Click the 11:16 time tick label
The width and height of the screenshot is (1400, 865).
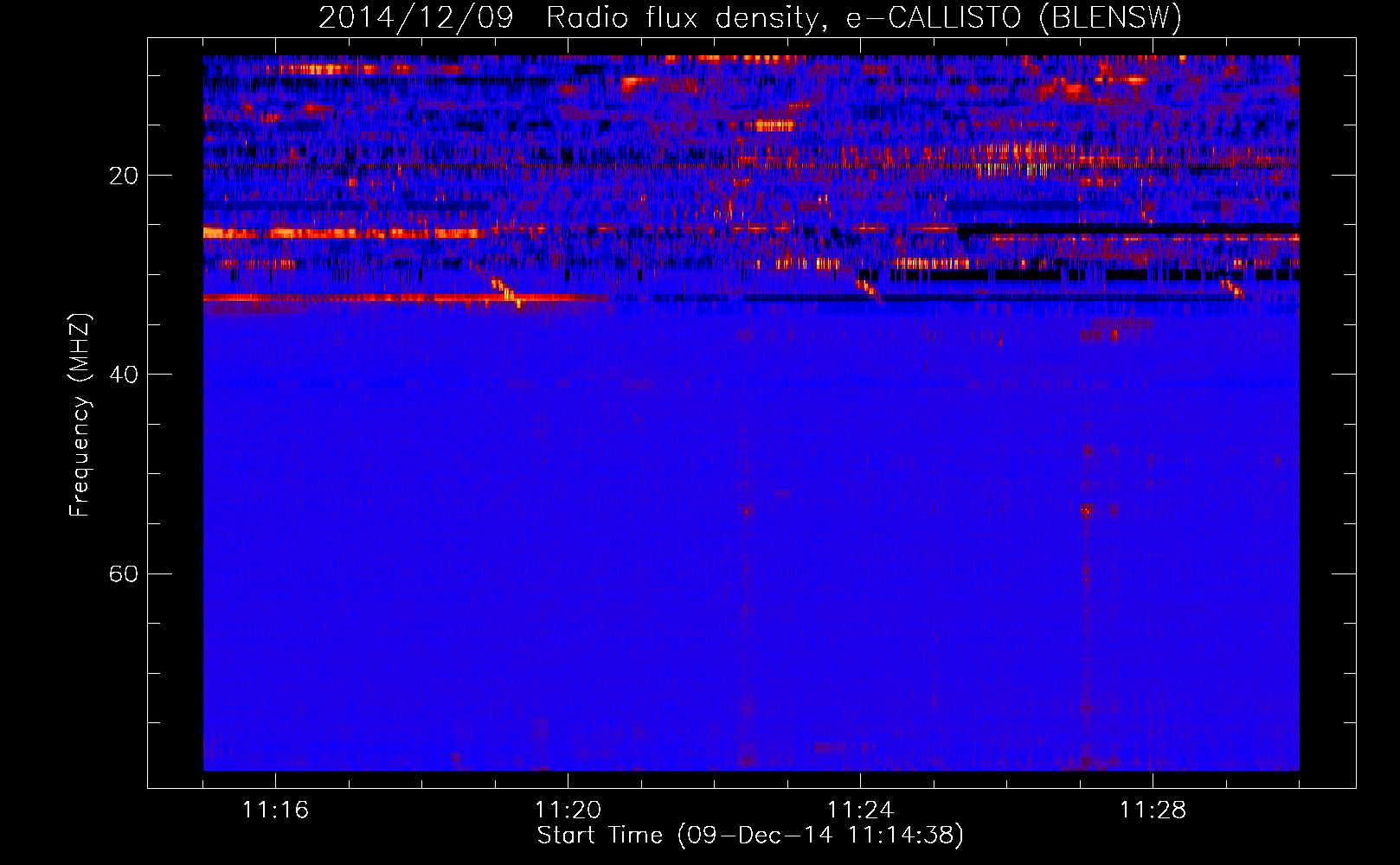click(275, 811)
